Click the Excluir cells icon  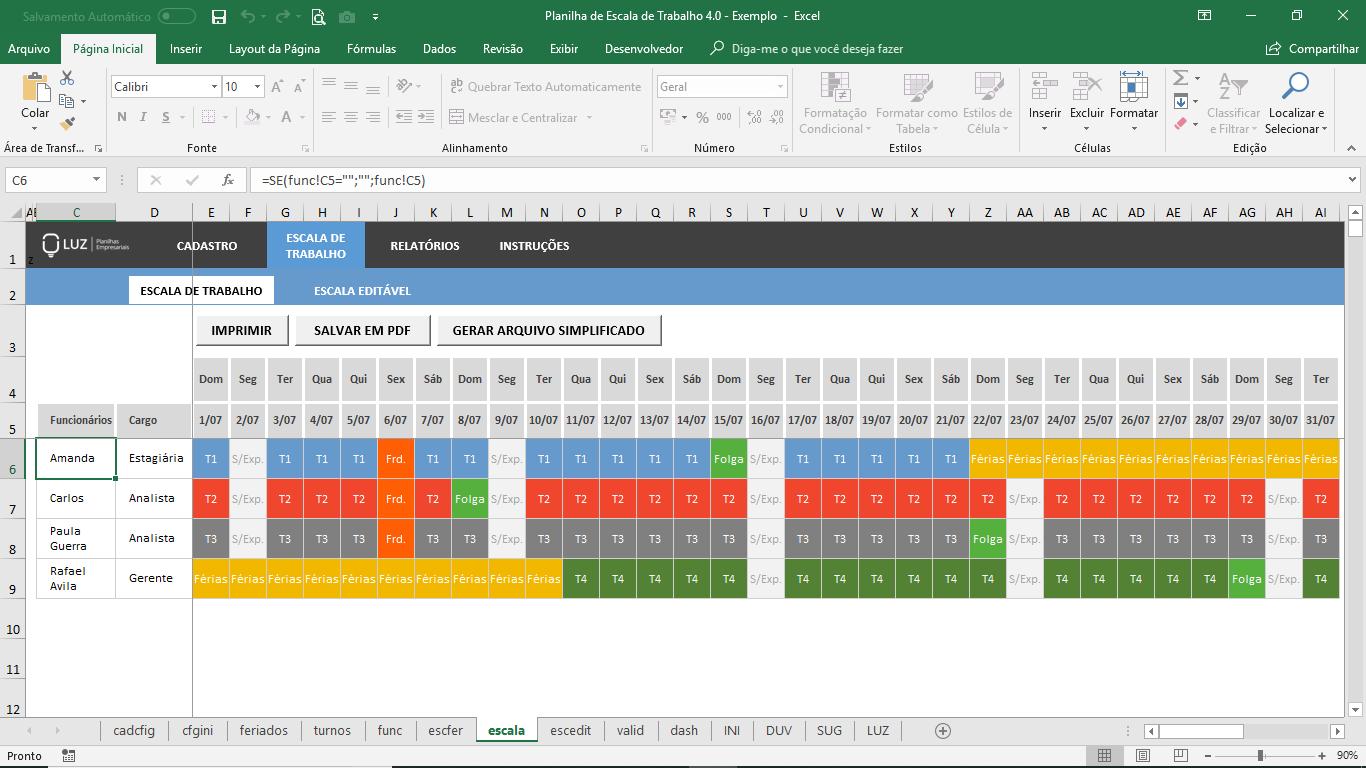click(x=1087, y=87)
